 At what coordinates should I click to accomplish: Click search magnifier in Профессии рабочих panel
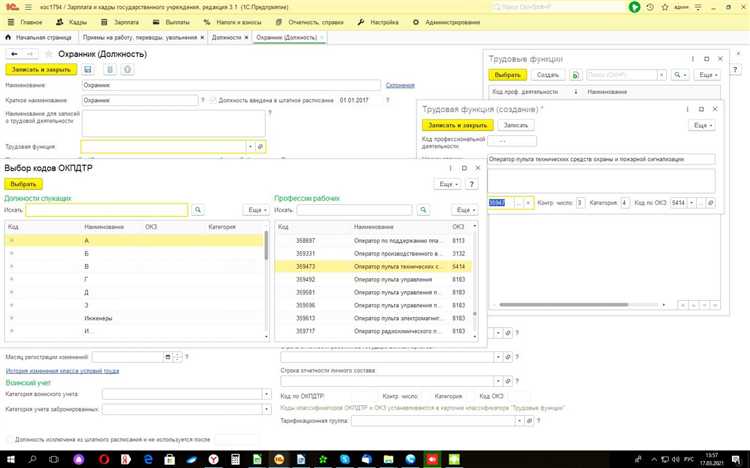423,210
